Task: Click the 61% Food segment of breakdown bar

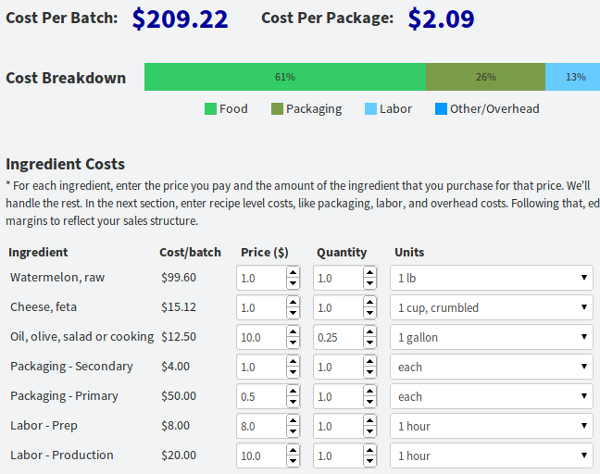Action: pyautogui.click(x=285, y=77)
